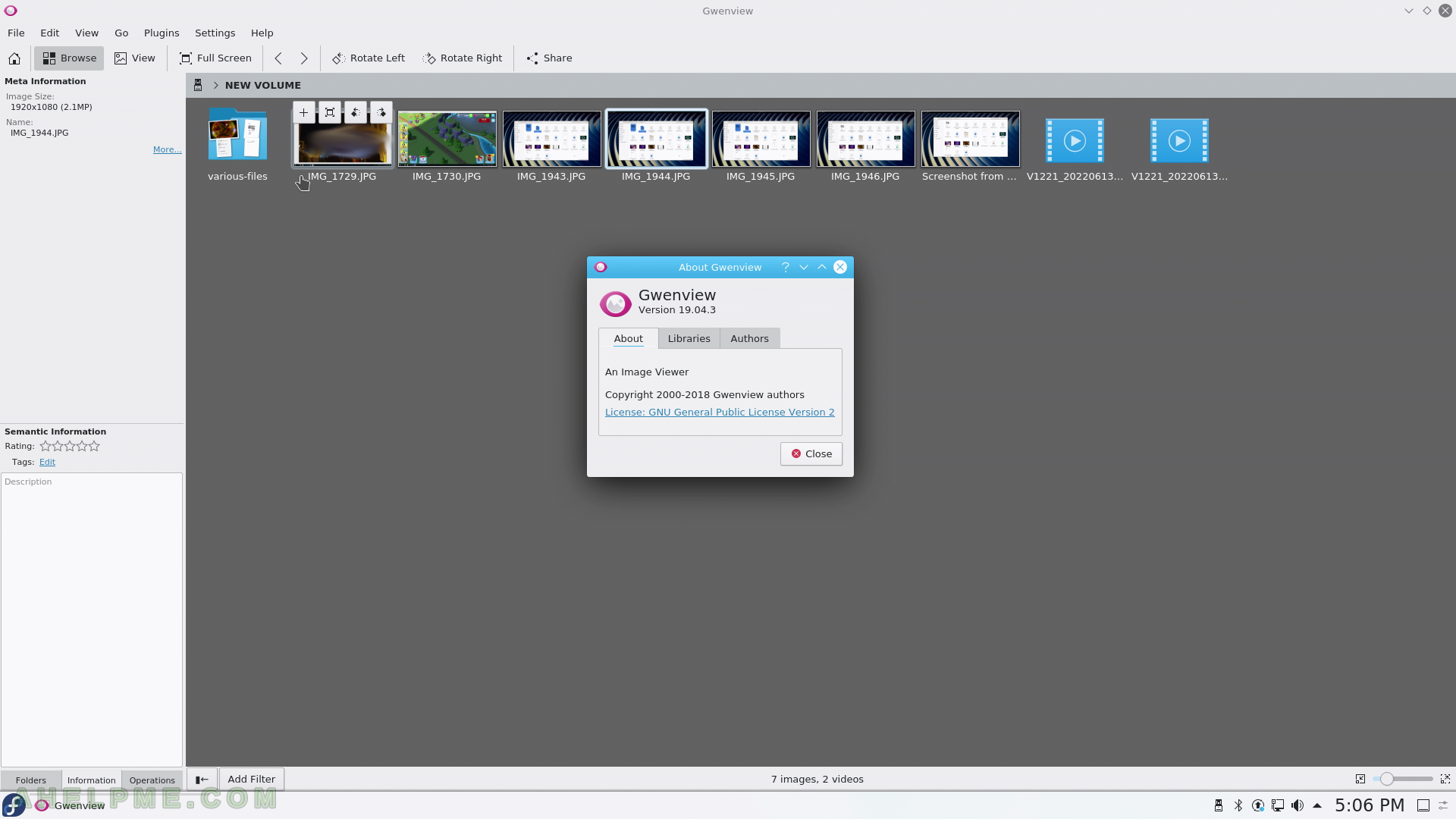Open the software updates tray icon
This screenshot has height=819, width=1456.
pos(1258,805)
